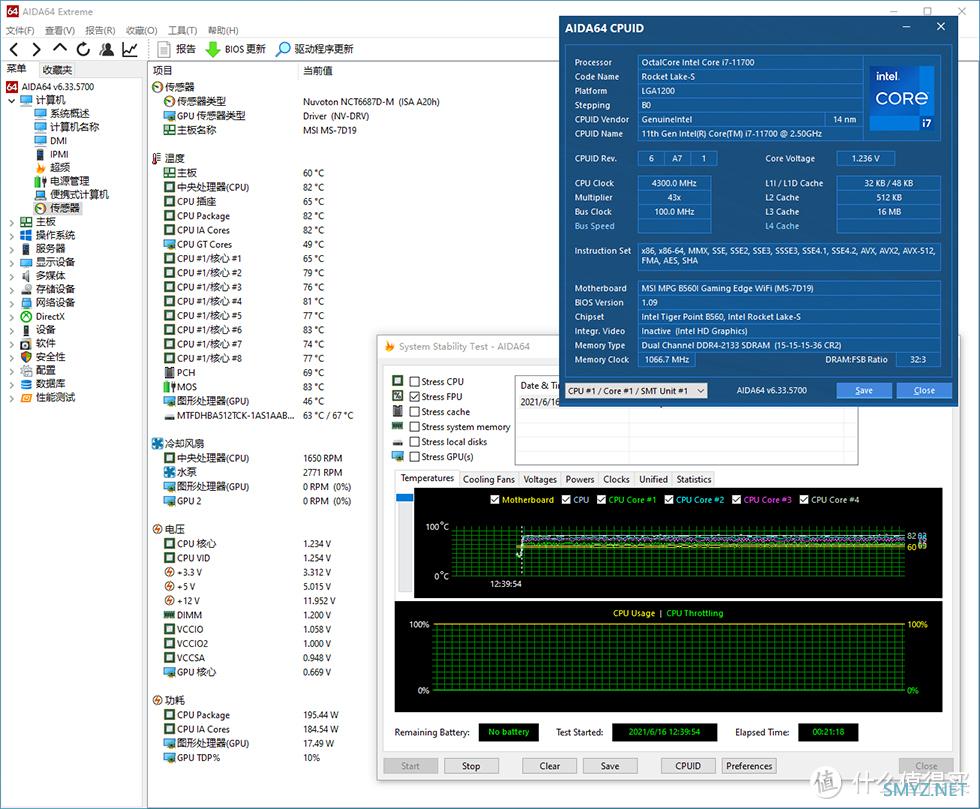Select 电源管理 power management tree item
Screen dimensions: 980x809
point(69,181)
